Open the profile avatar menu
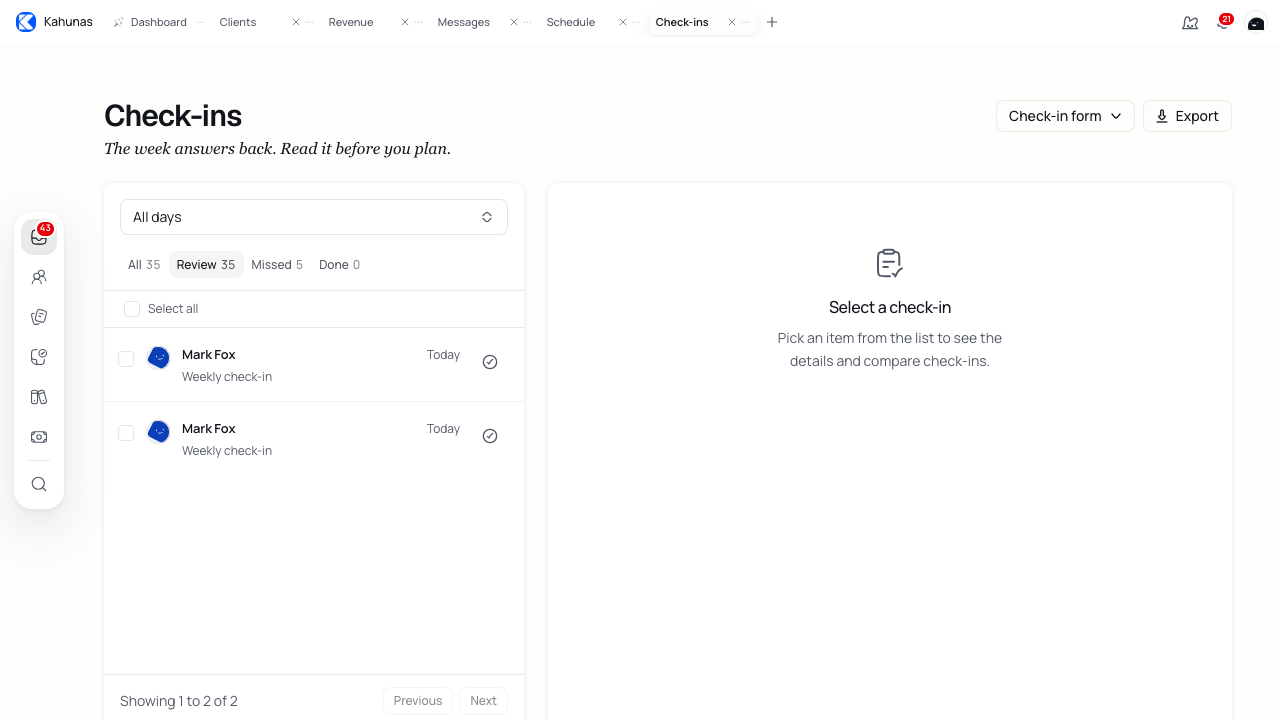The image size is (1280, 720). pos(1256,22)
